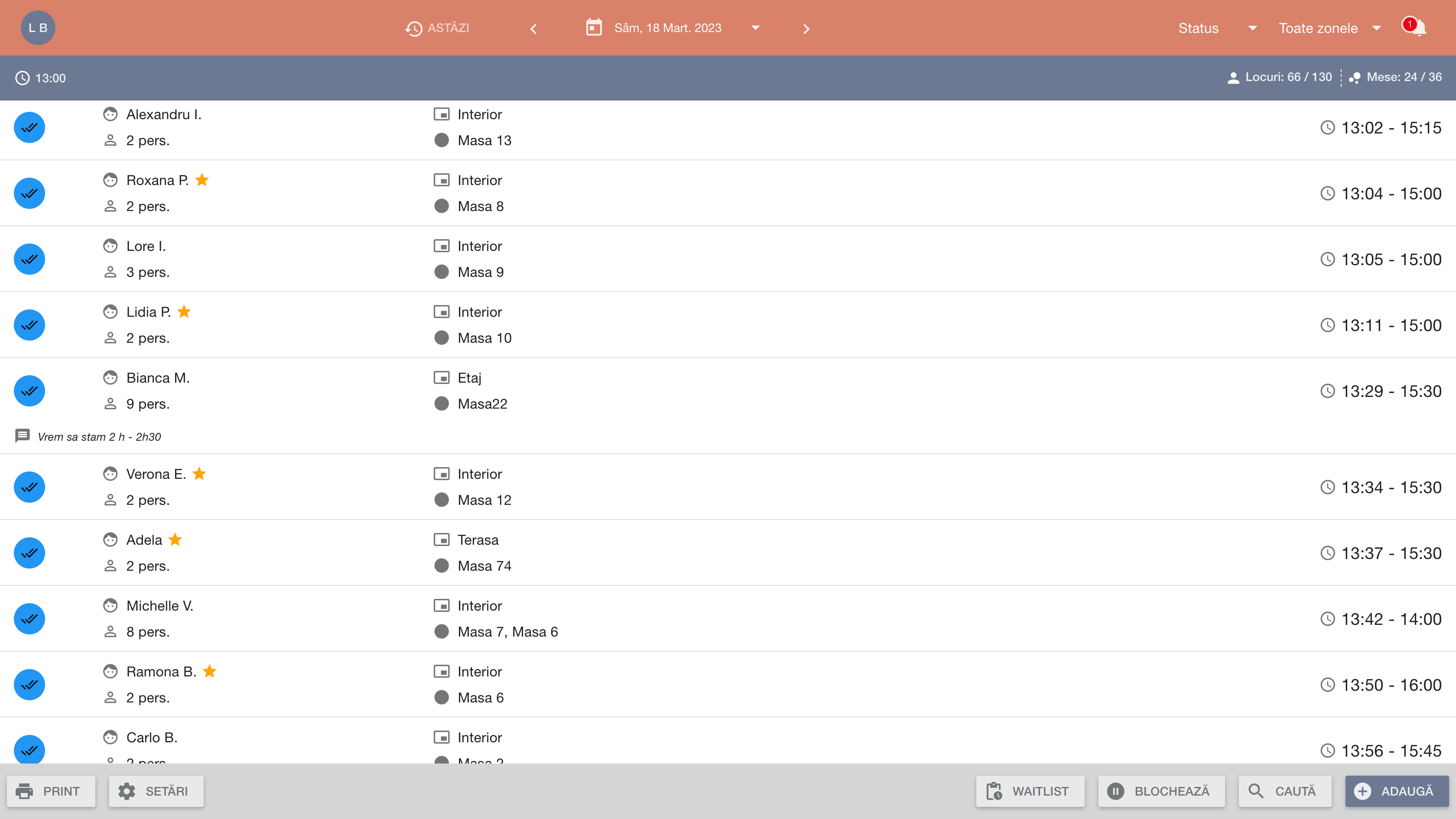This screenshot has width=1456, height=819.
Task: Click the table dot beside Masa 13
Action: 442,140
